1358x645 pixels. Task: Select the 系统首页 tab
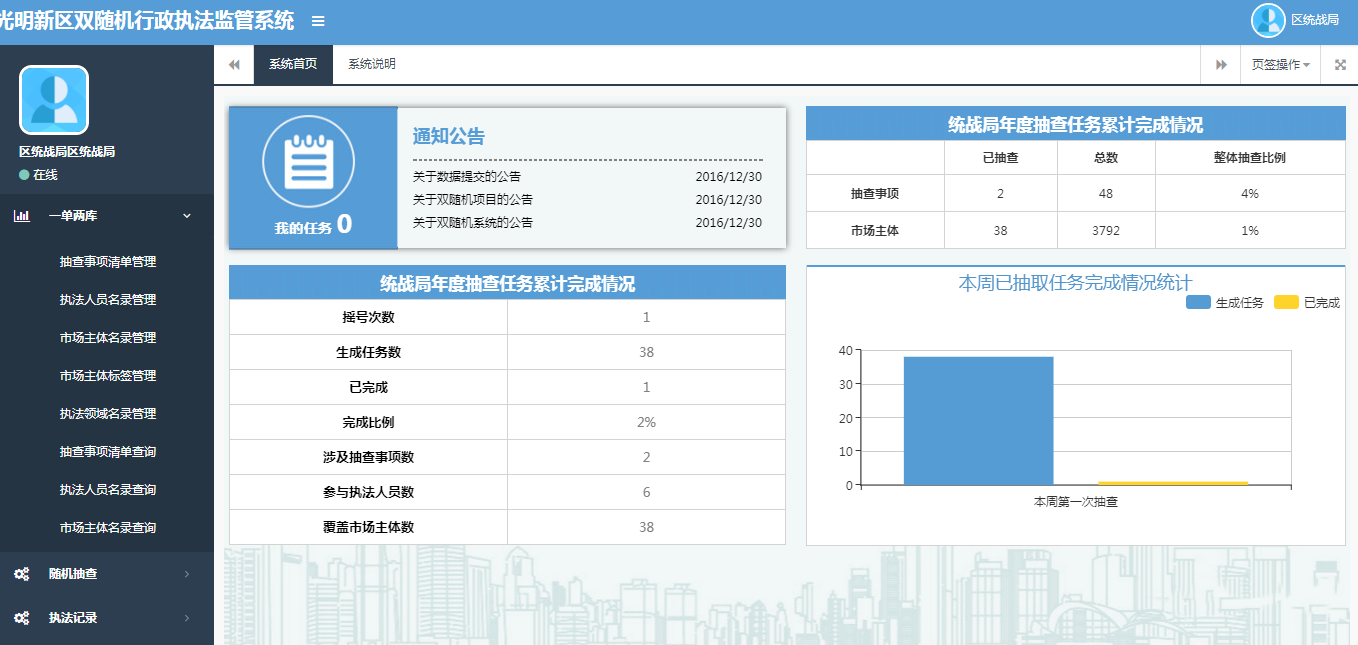[x=293, y=64]
